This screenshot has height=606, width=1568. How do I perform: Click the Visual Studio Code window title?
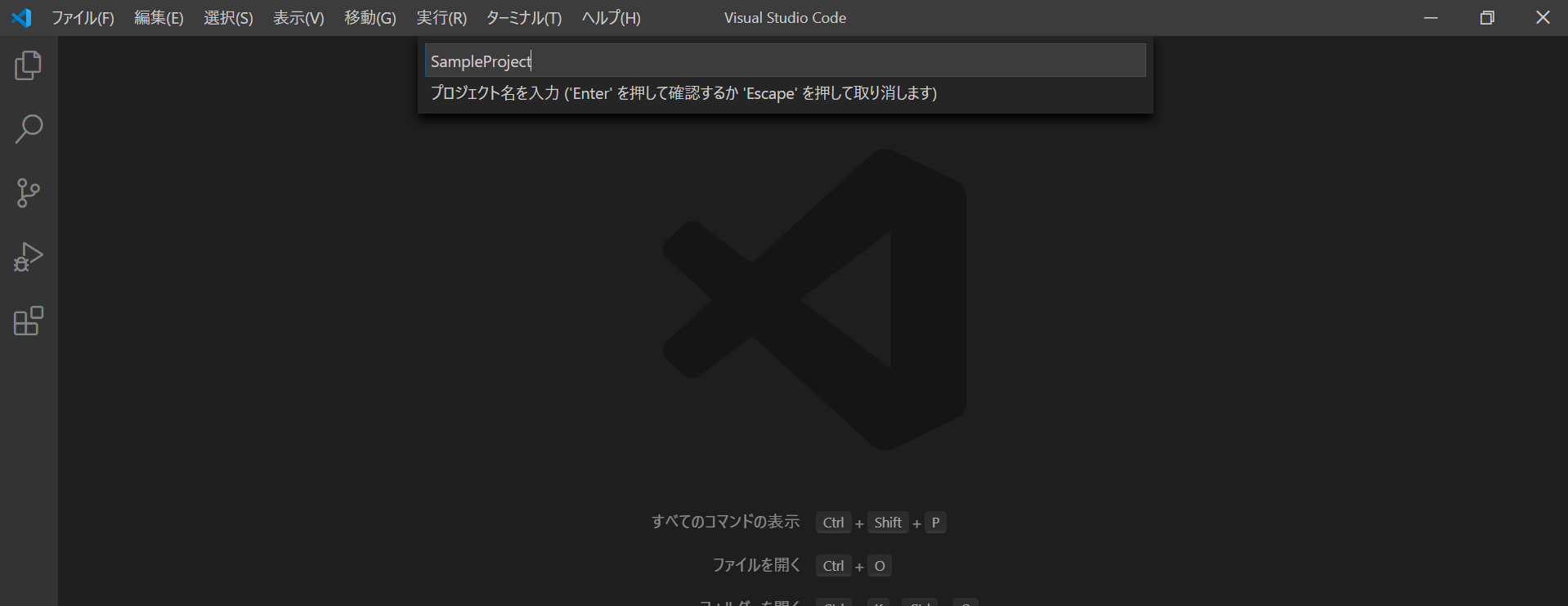click(x=785, y=18)
